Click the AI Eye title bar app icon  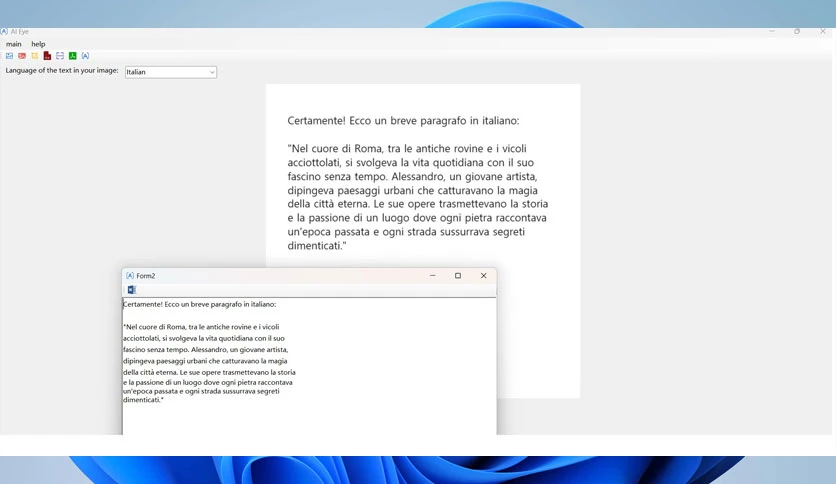4,31
